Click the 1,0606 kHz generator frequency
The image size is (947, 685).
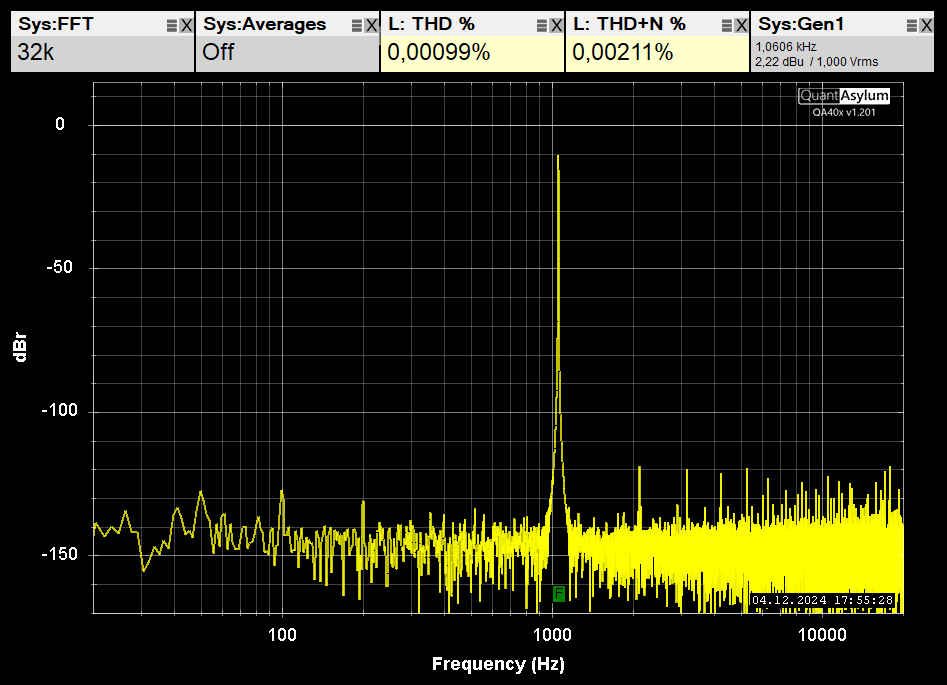786,47
